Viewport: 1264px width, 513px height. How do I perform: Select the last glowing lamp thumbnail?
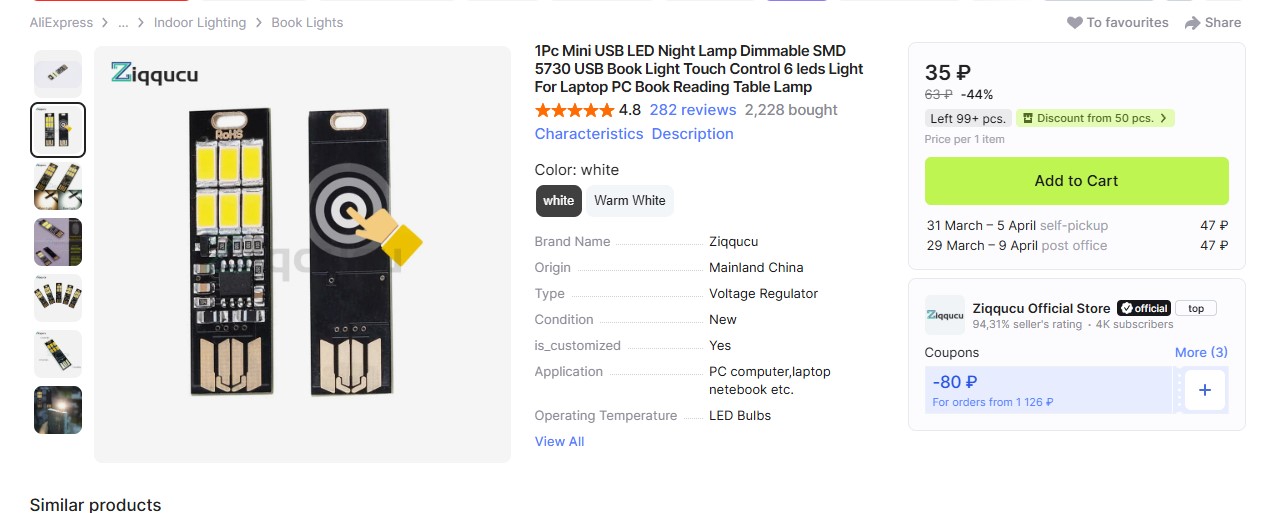tap(58, 410)
